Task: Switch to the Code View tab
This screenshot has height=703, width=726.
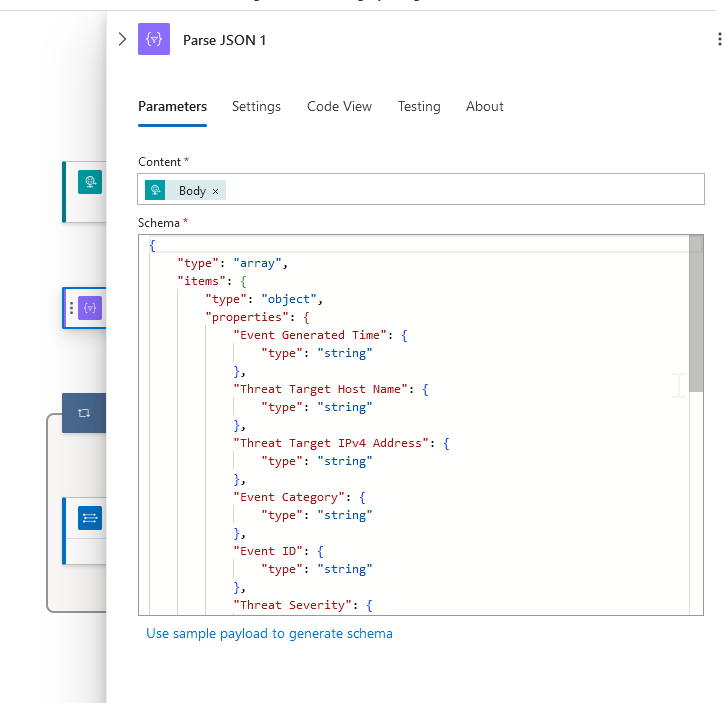Action: tap(339, 107)
